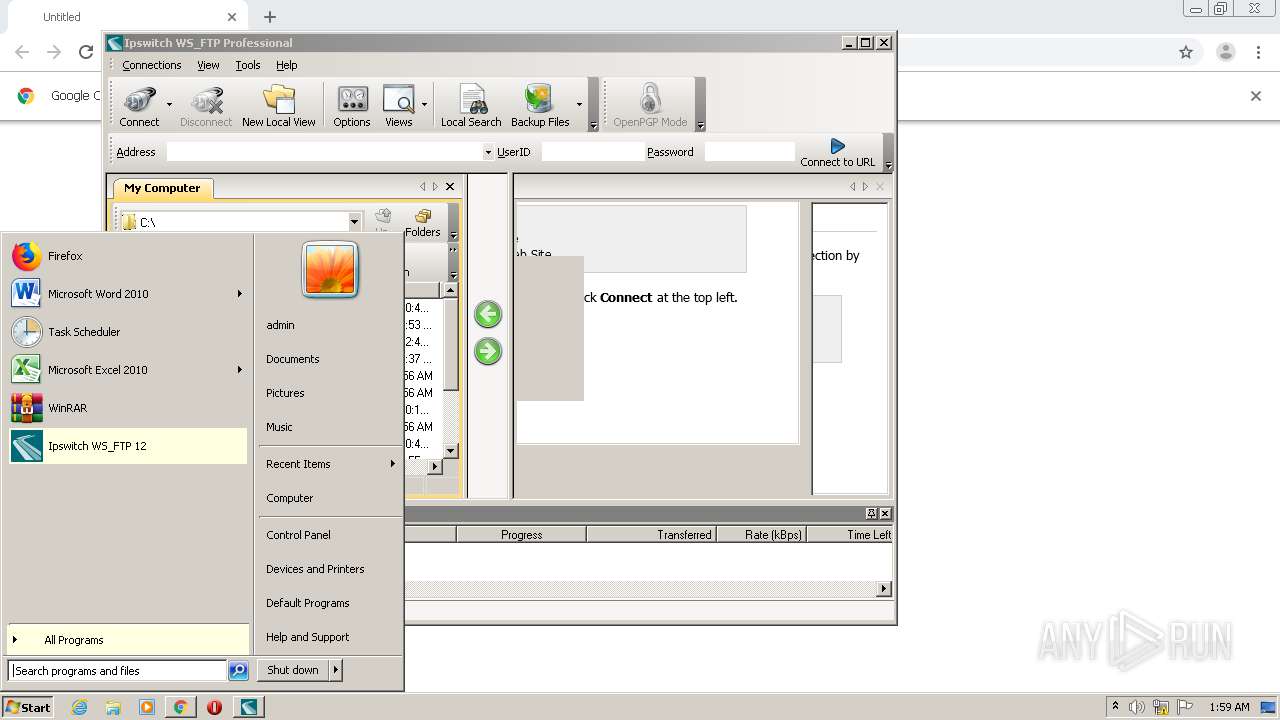Open the Help menu in WS_FTP
Viewport: 1280px width, 720px height.
click(x=287, y=65)
